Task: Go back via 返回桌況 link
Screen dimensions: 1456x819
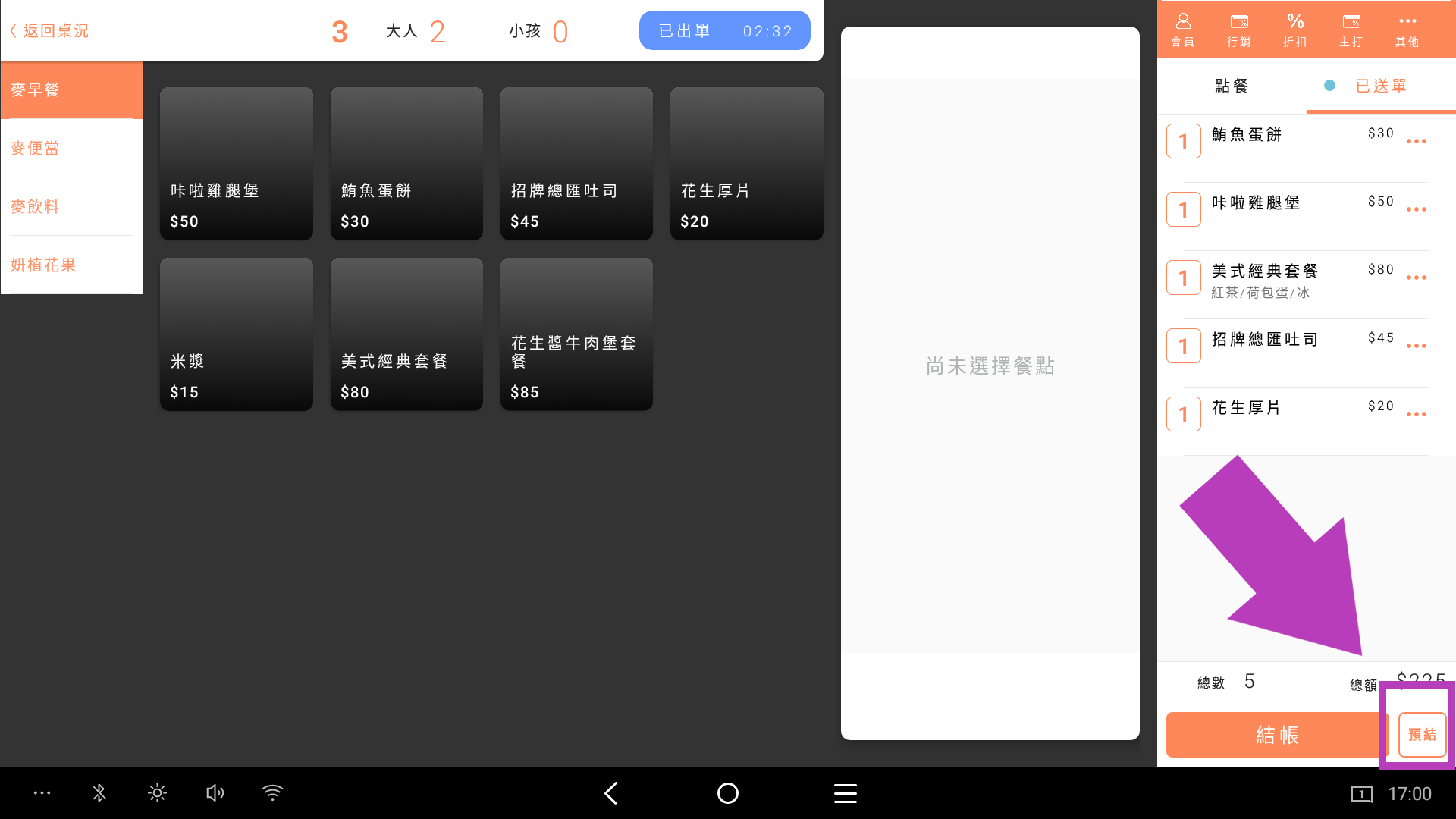Action: click(50, 31)
